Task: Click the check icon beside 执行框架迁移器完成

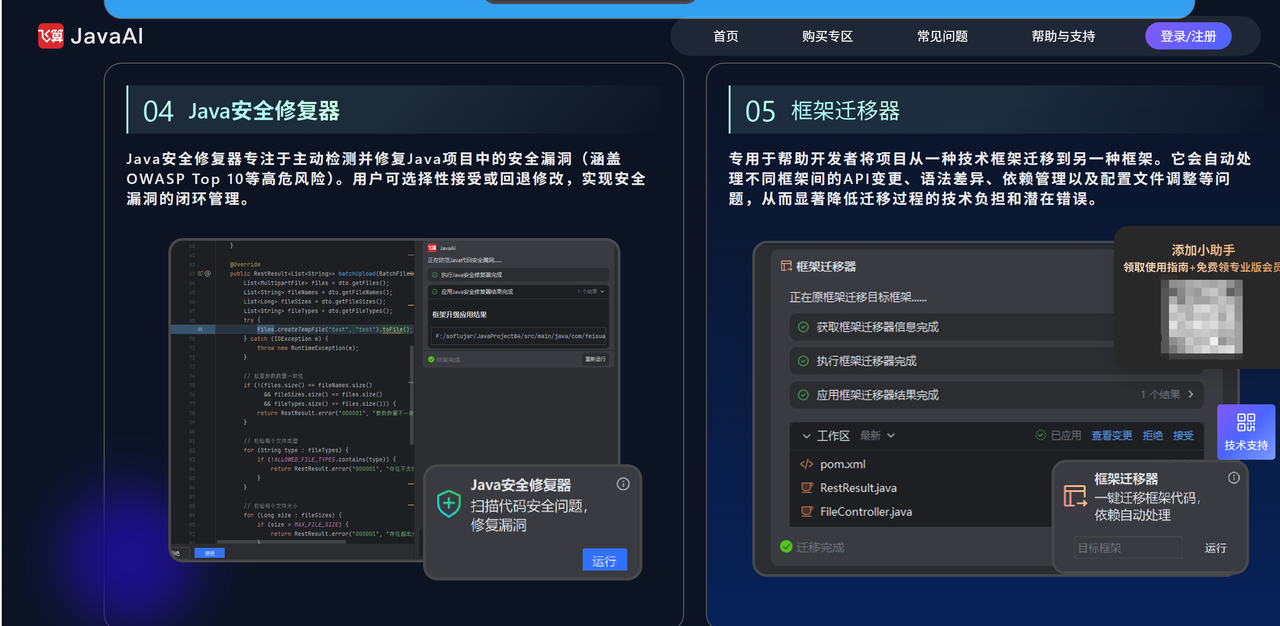Action: pyautogui.click(x=803, y=361)
